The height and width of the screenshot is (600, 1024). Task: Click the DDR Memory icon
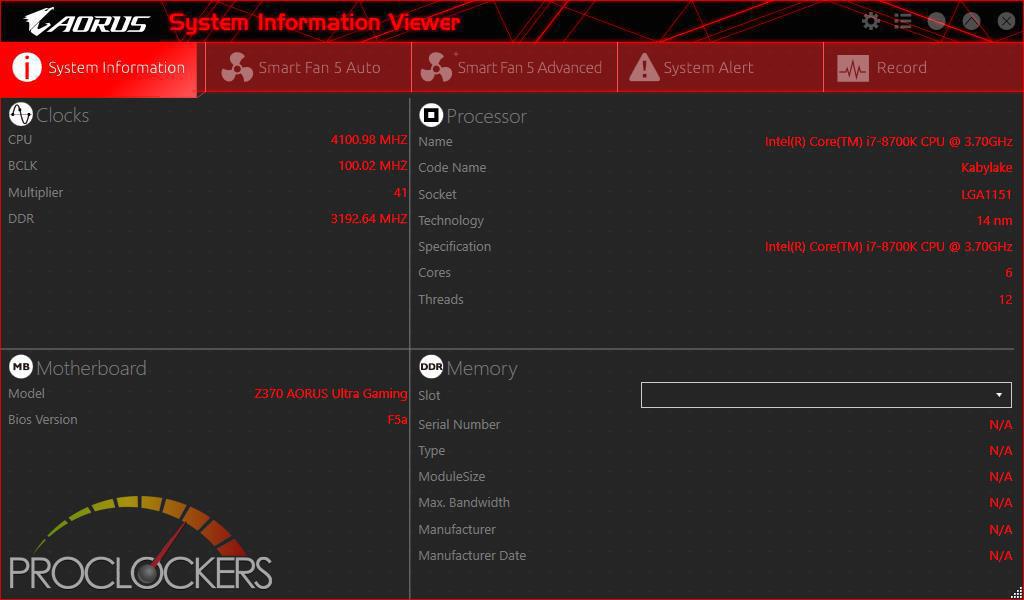(431, 368)
